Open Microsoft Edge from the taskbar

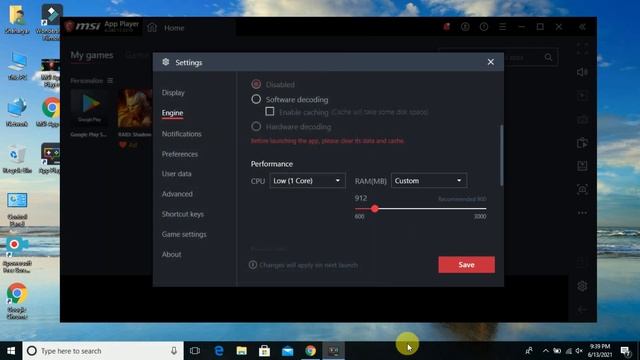219,351
